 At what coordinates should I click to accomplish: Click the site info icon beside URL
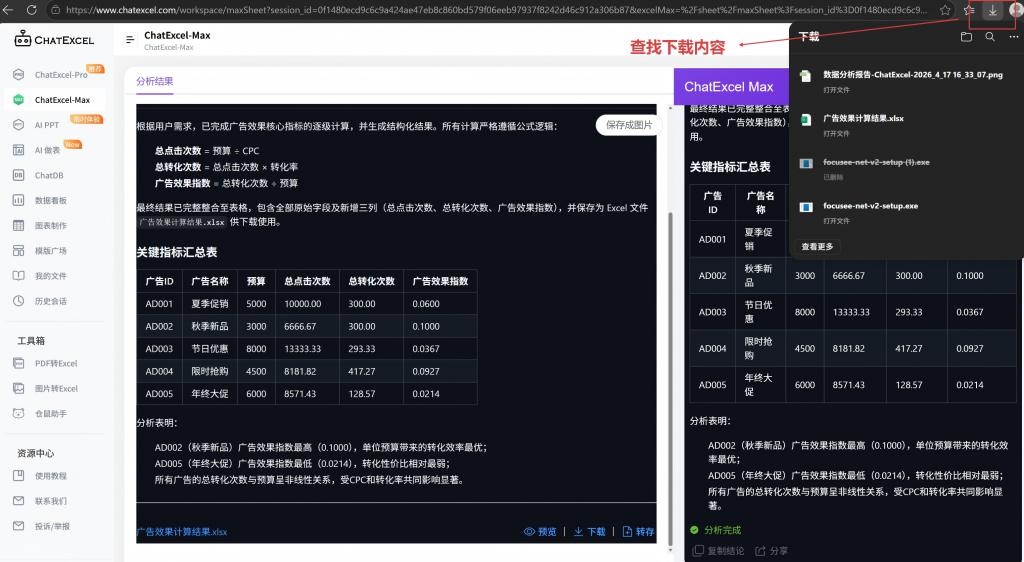[56, 10]
